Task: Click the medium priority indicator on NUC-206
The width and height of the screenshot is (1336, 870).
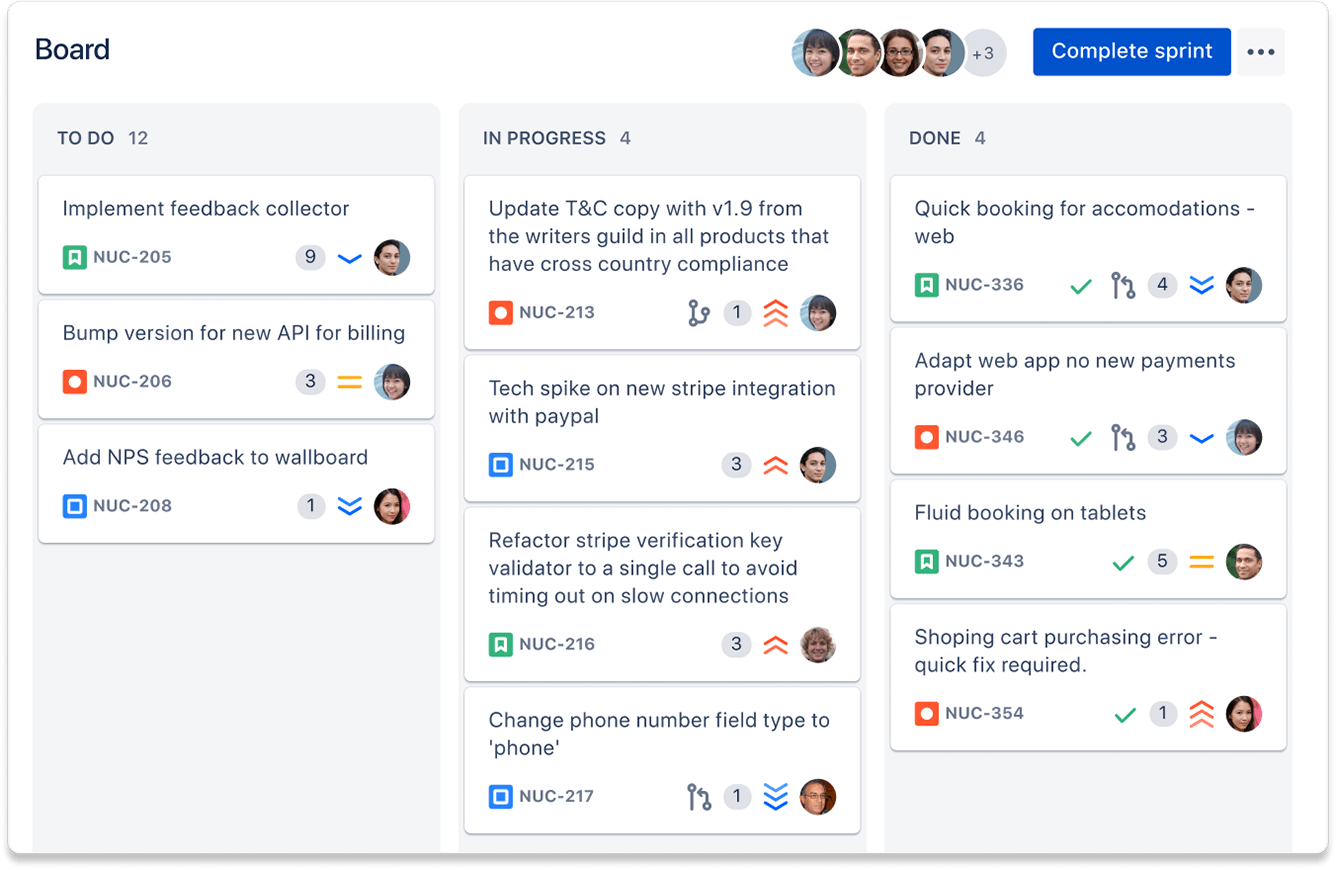Action: [x=349, y=381]
